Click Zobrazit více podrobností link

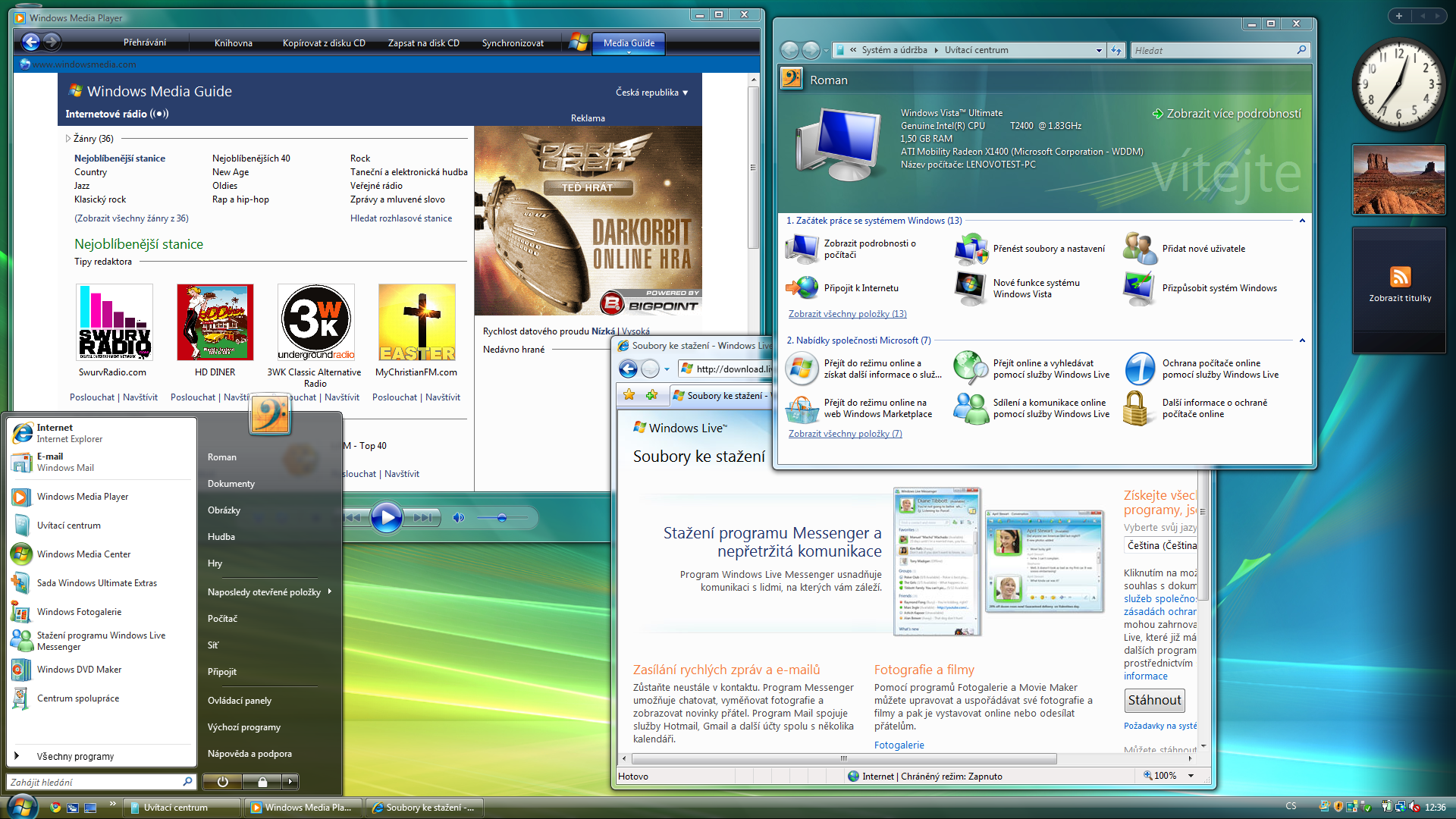1227,114
